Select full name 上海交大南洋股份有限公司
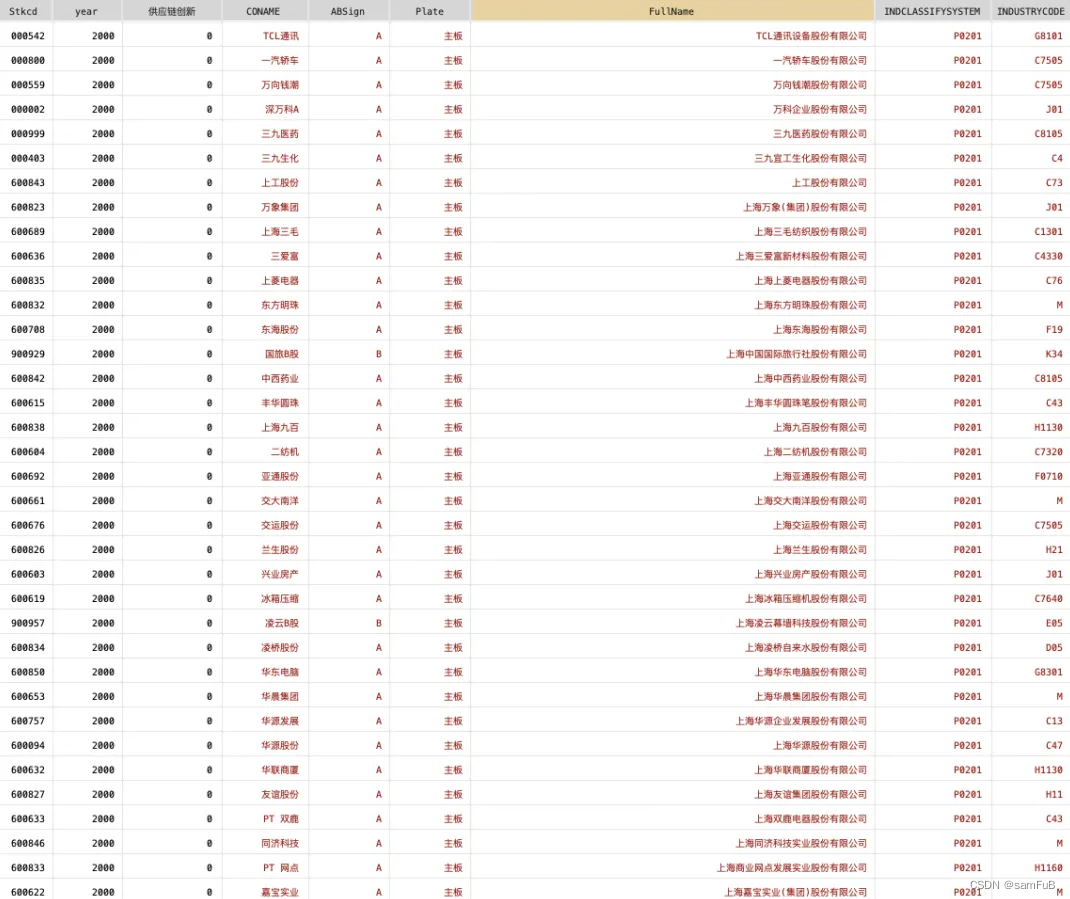The width and height of the screenshot is (1070, 899). (x=811, y=500)
